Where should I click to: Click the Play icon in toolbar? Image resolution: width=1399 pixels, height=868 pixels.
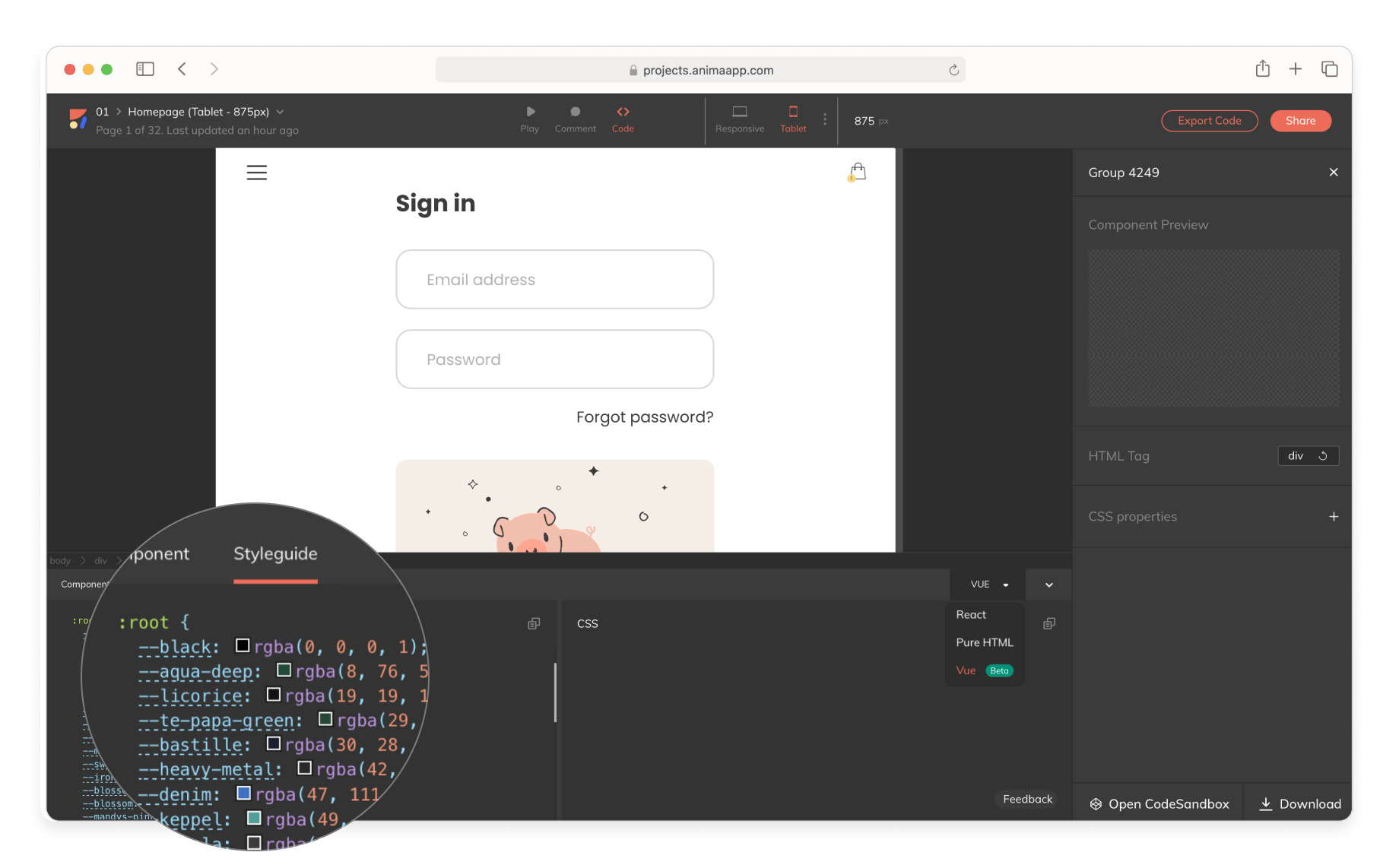530,112
